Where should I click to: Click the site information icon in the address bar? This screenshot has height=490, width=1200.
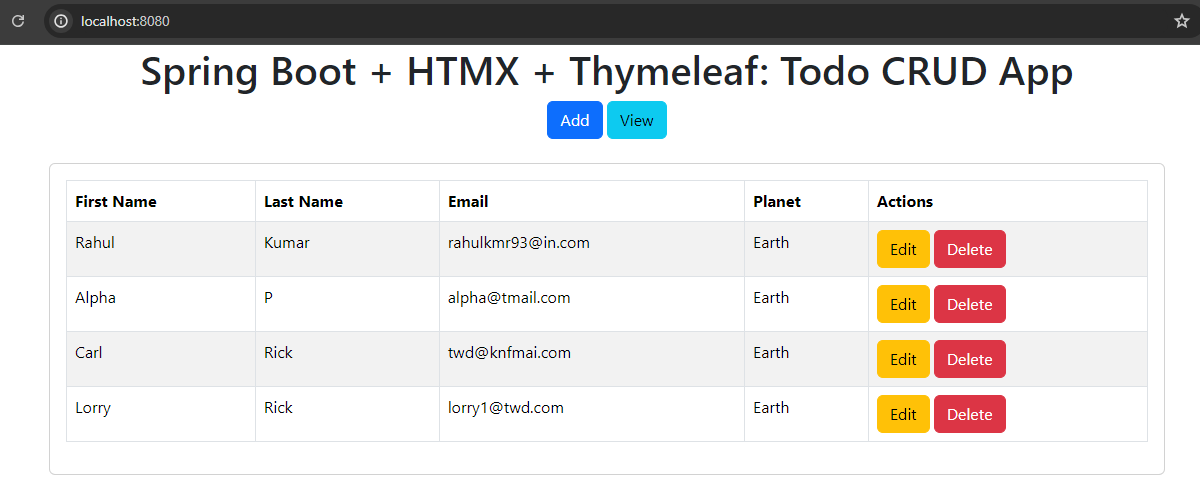[x=61, y=20]
